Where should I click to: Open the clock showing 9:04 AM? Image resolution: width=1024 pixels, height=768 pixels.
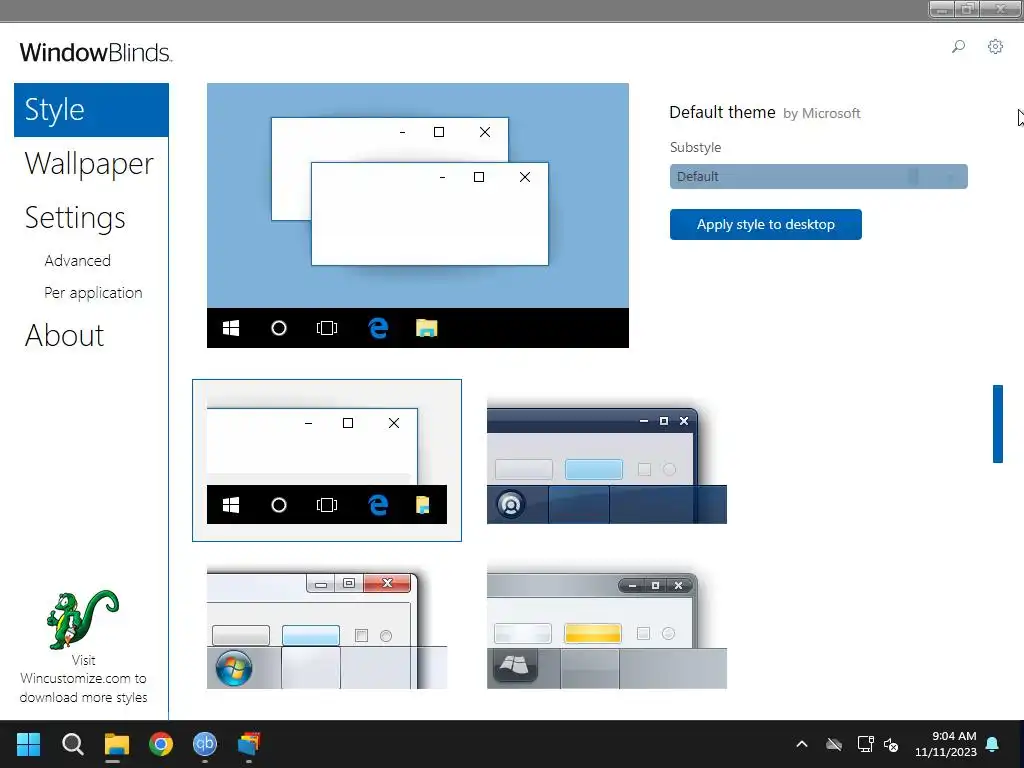point(946,744)
